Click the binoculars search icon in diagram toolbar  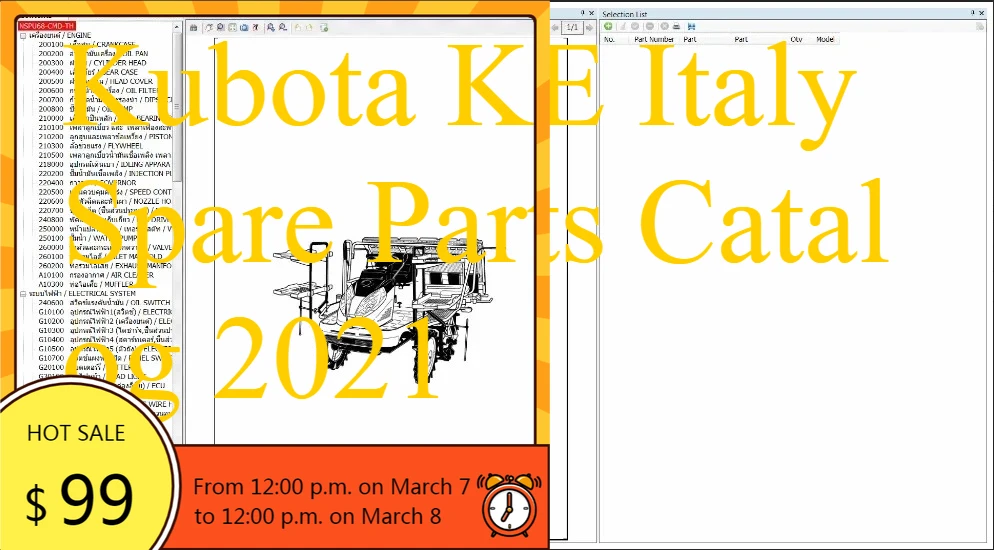point(193,28)
